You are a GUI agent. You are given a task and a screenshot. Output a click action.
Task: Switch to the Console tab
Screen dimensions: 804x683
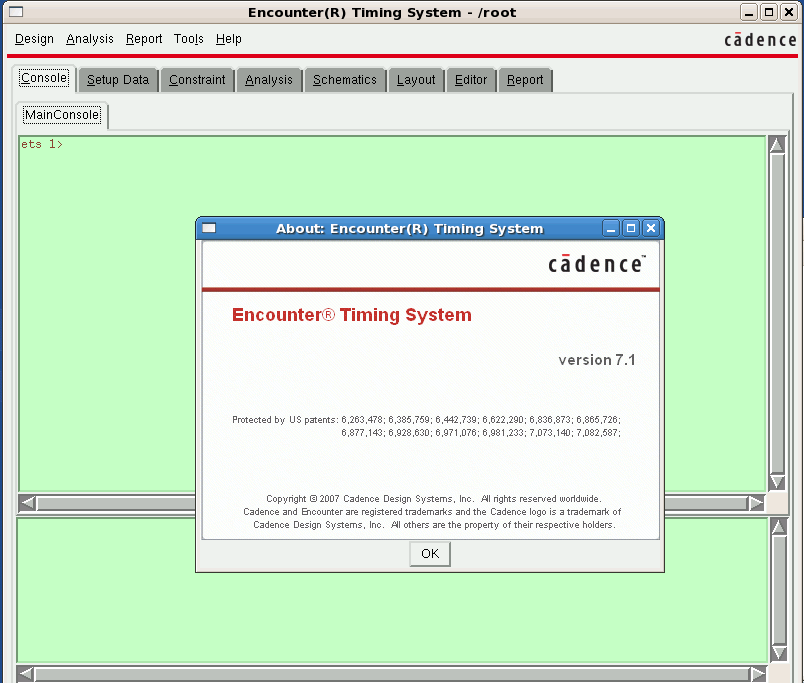(x=44, y=78)
